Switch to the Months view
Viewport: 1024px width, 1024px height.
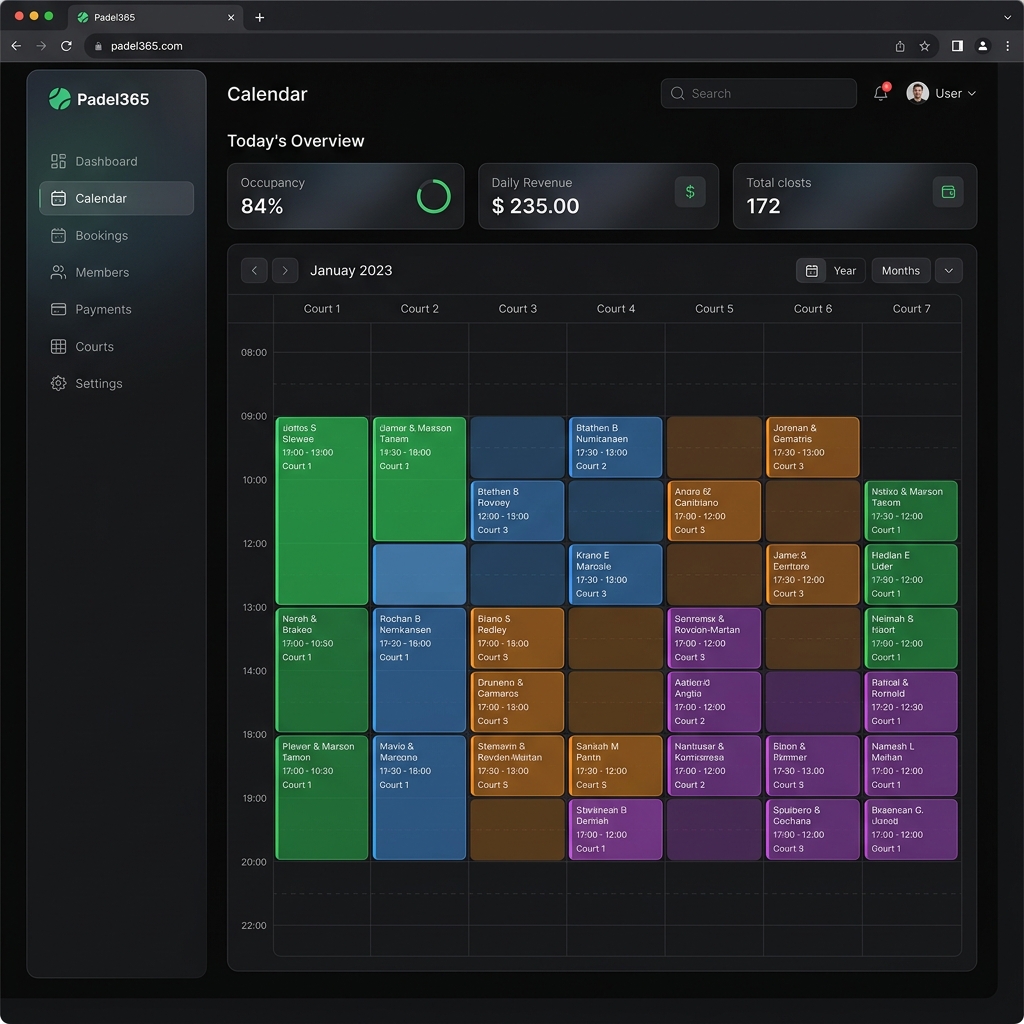(900, 271)
